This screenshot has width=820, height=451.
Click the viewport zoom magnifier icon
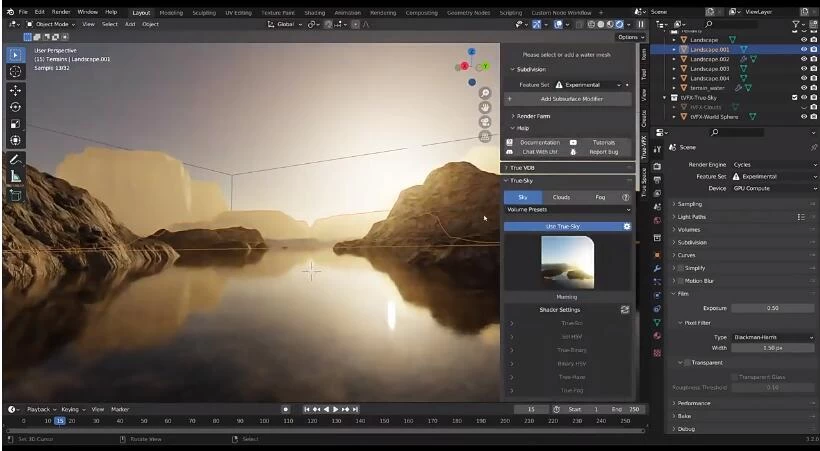coord(485,92)
